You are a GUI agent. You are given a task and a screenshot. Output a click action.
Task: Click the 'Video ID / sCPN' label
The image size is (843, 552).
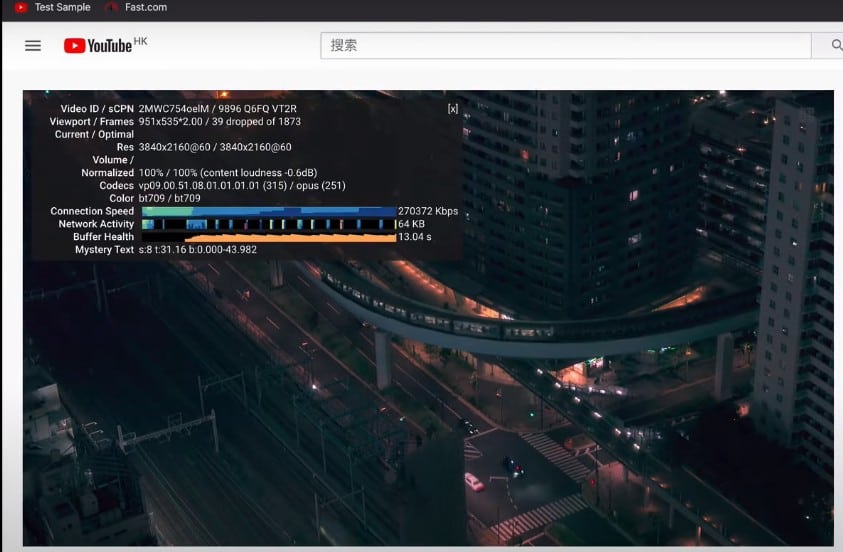pos(97,109)
